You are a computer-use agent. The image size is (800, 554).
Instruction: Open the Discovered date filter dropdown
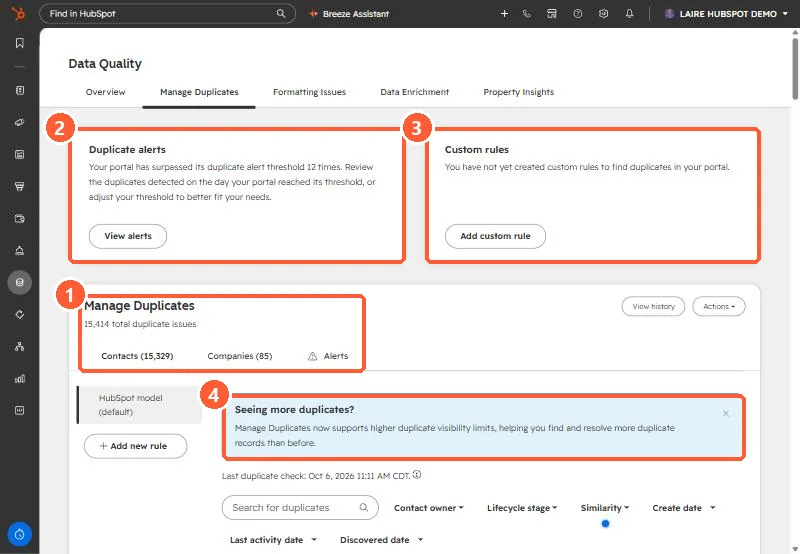[x=382, y=540]
